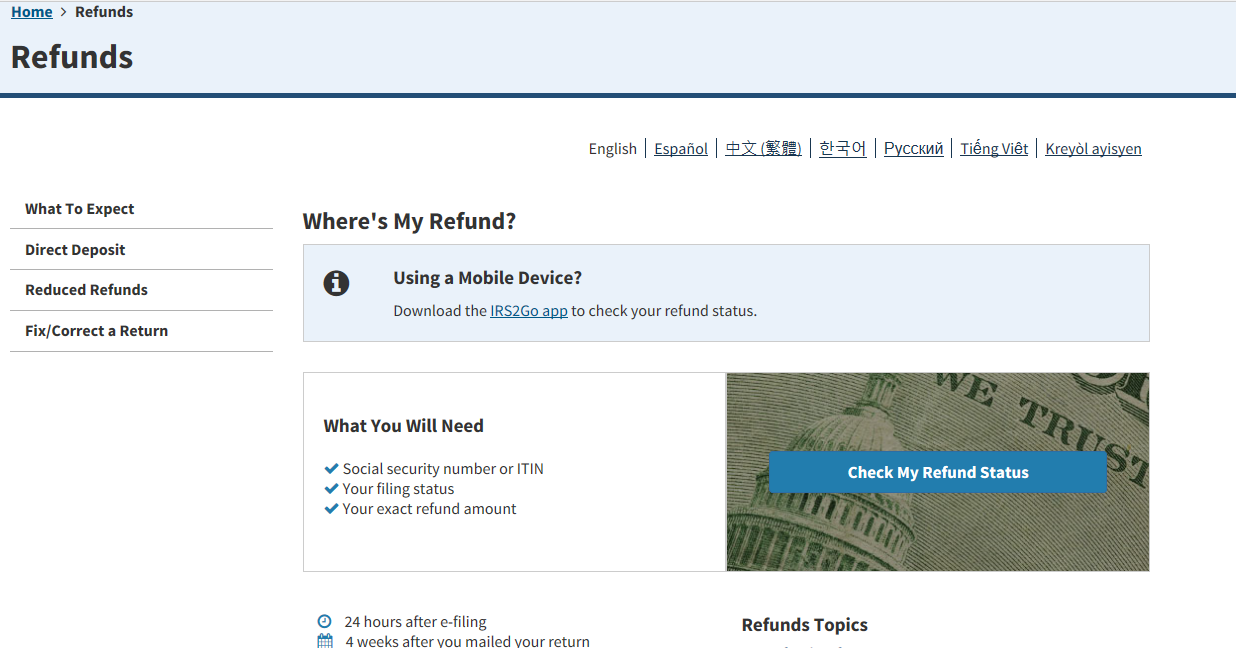The width and height of the screenshot is (1236, 648).
Task: Click the checkmark beside Your exact refund amount
Action: point(331,508)
